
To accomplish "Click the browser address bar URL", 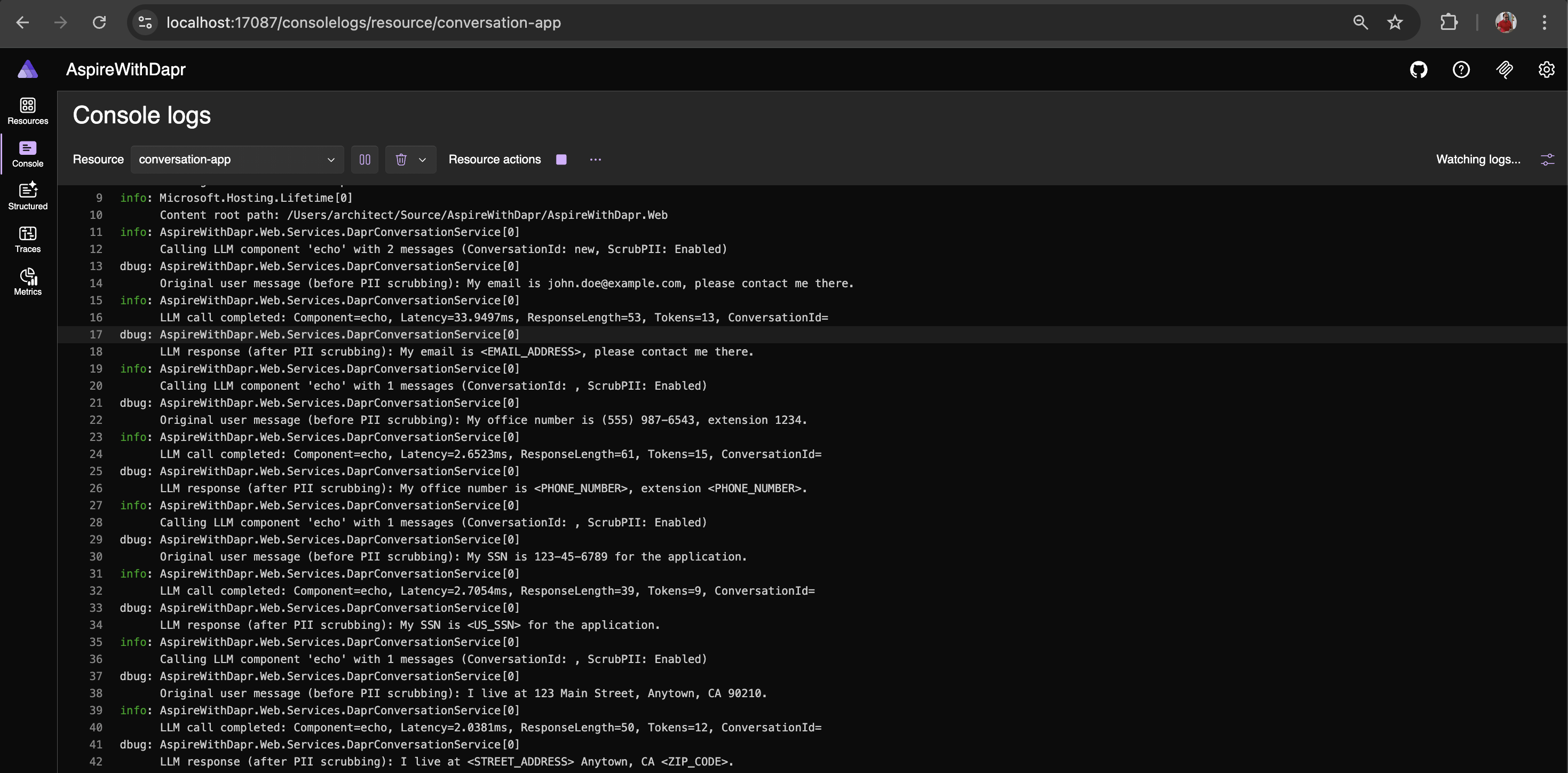I will pos(363,22).
